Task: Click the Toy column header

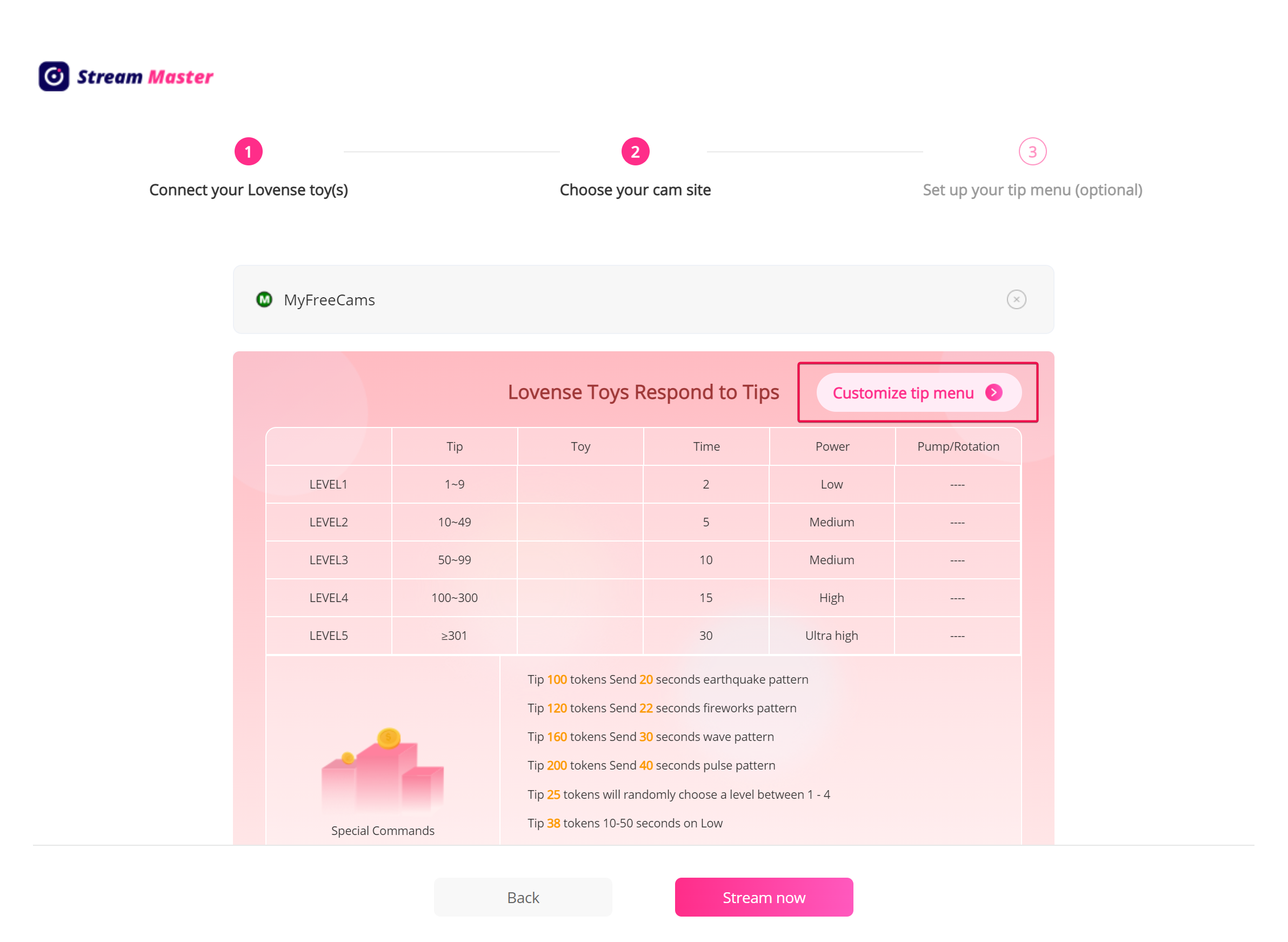Action: click(x=580, y=446)
